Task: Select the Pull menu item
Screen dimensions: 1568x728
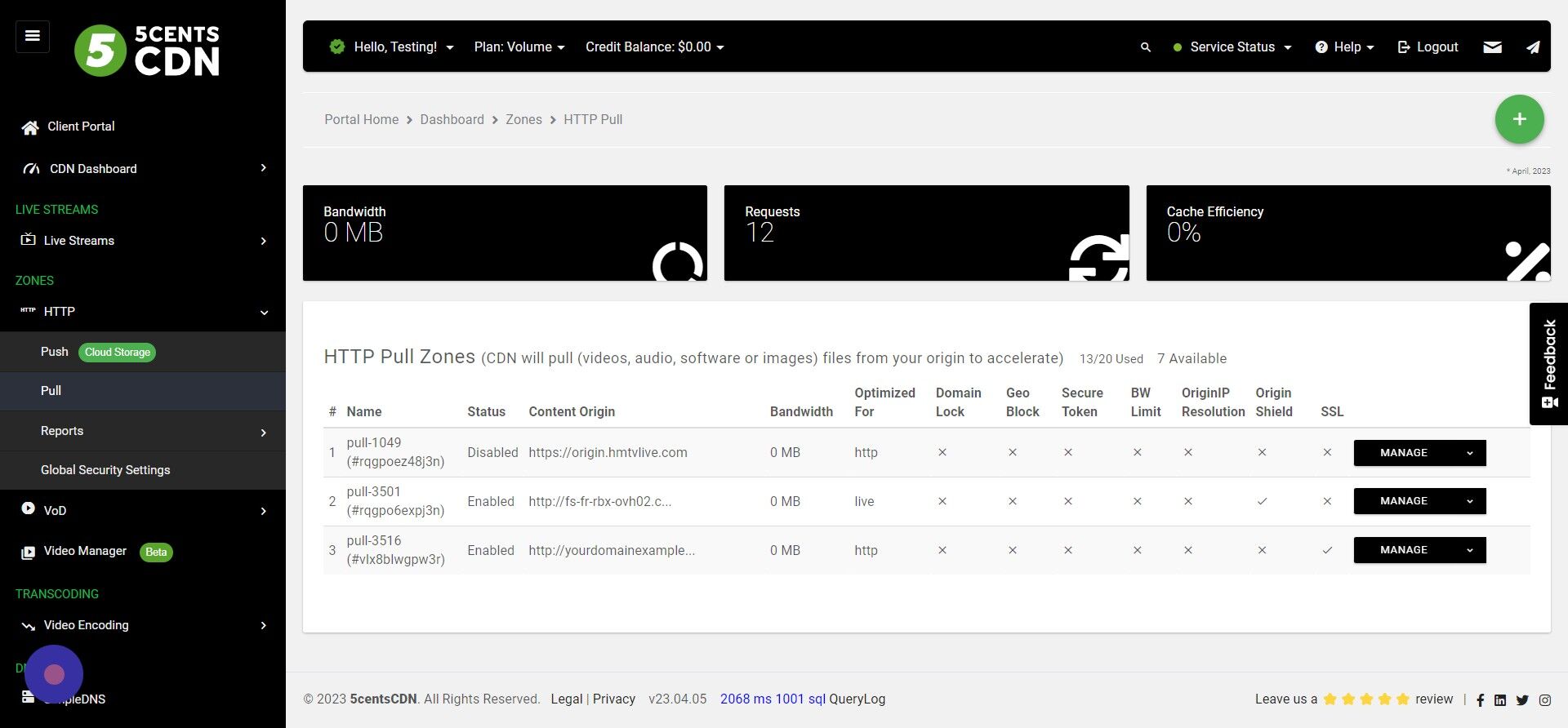Action: (x=143, y=391)
